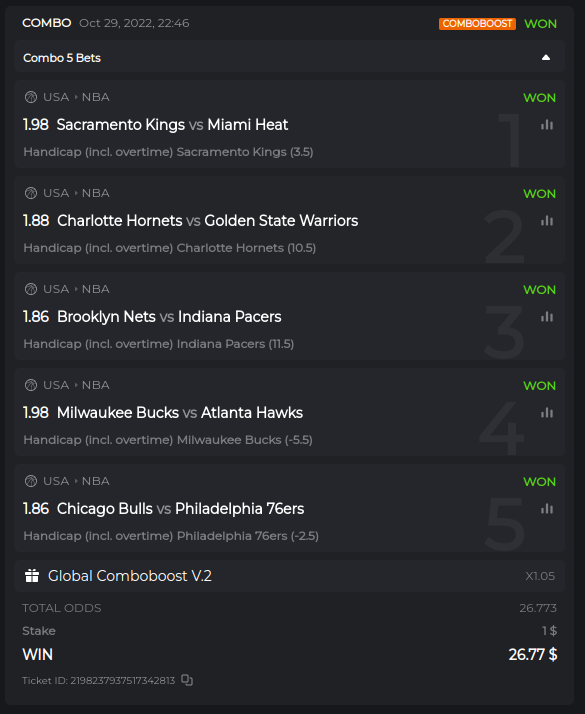Click the Combo 5 Bets header

[290, 57]
